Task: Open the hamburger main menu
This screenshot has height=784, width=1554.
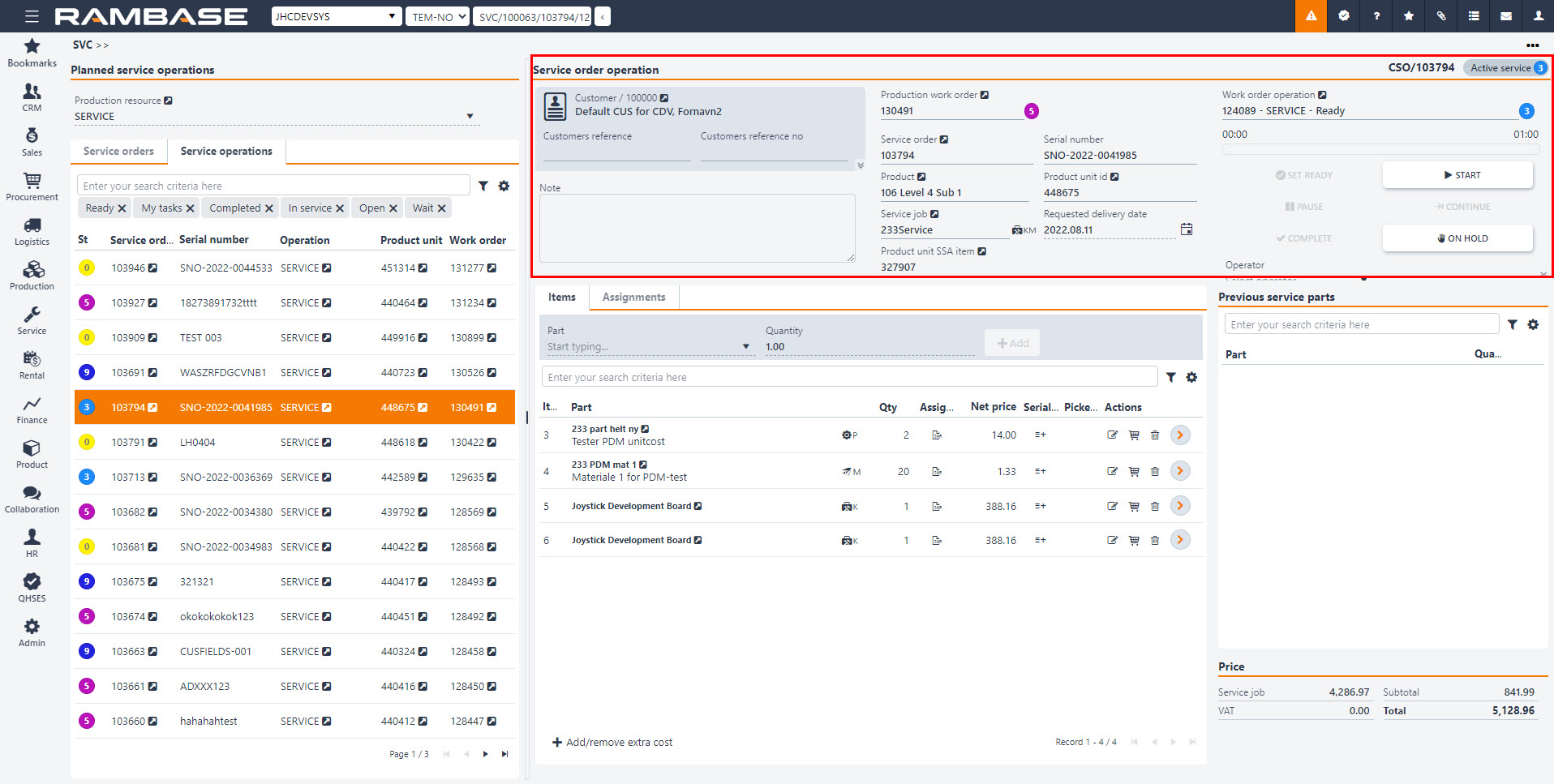Action: tap(32, 16)
